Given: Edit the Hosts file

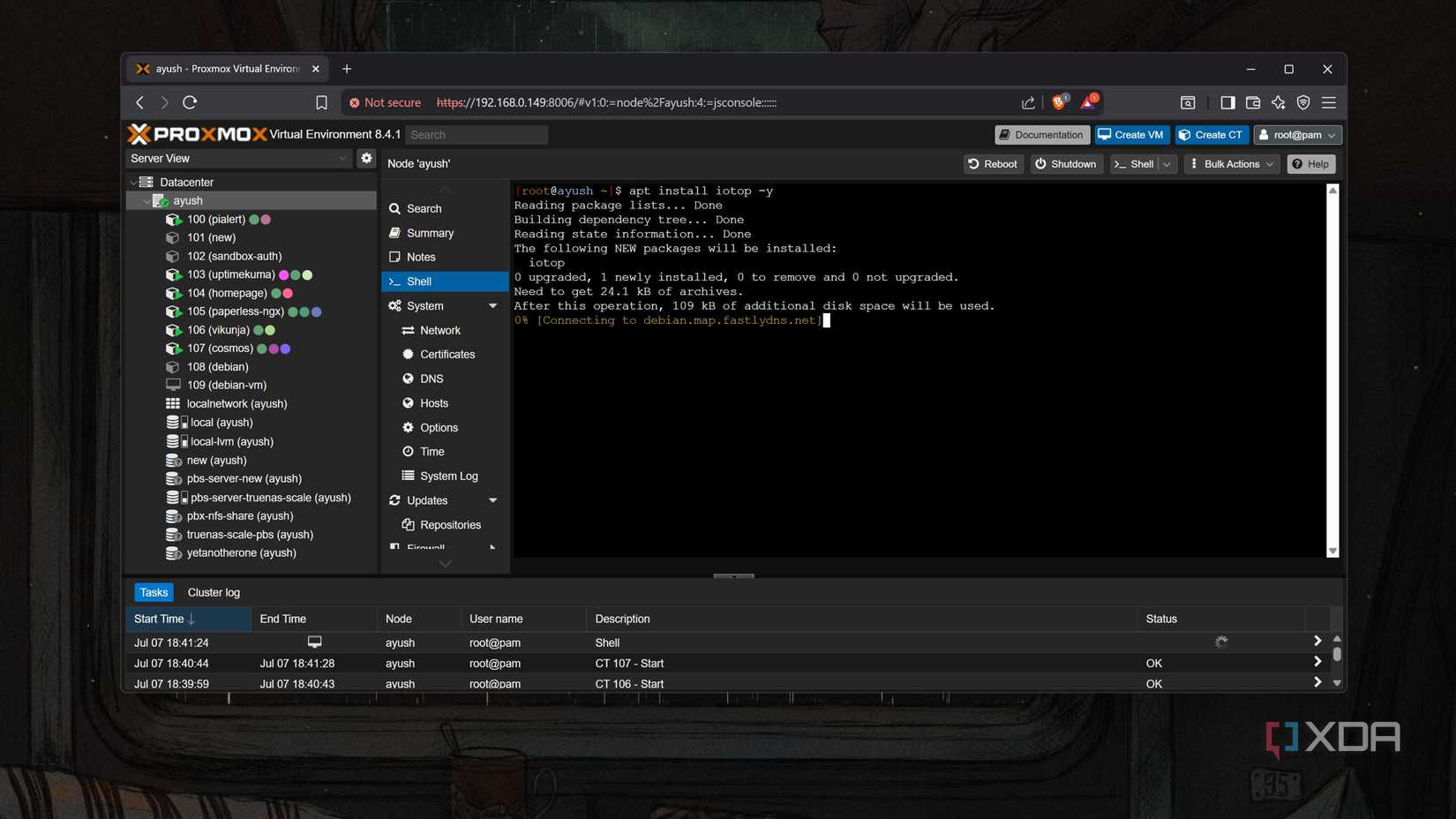Looking at the screenshot, I should pos(434,402).
